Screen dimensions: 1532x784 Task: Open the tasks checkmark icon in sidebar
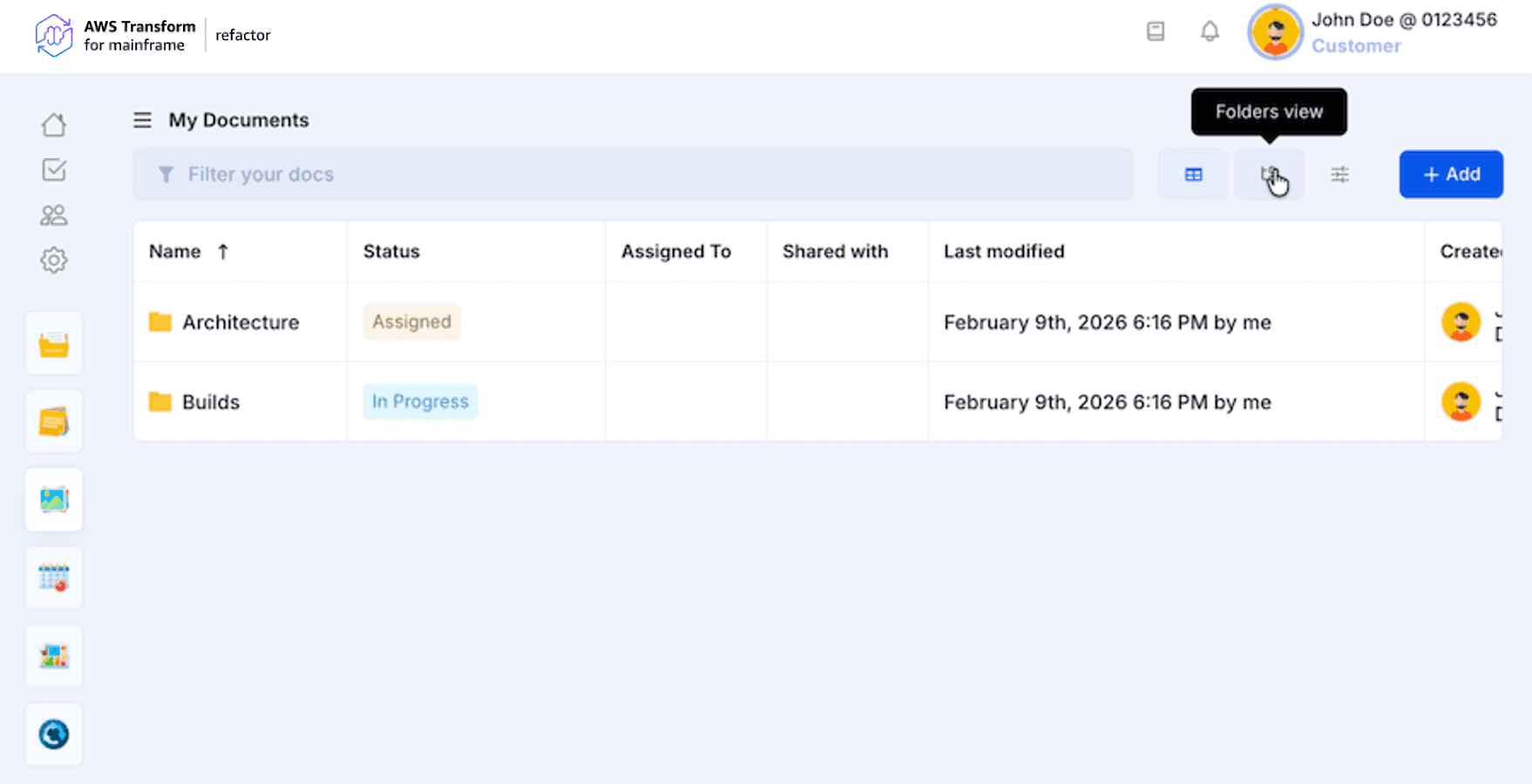(x=54, y=170)
